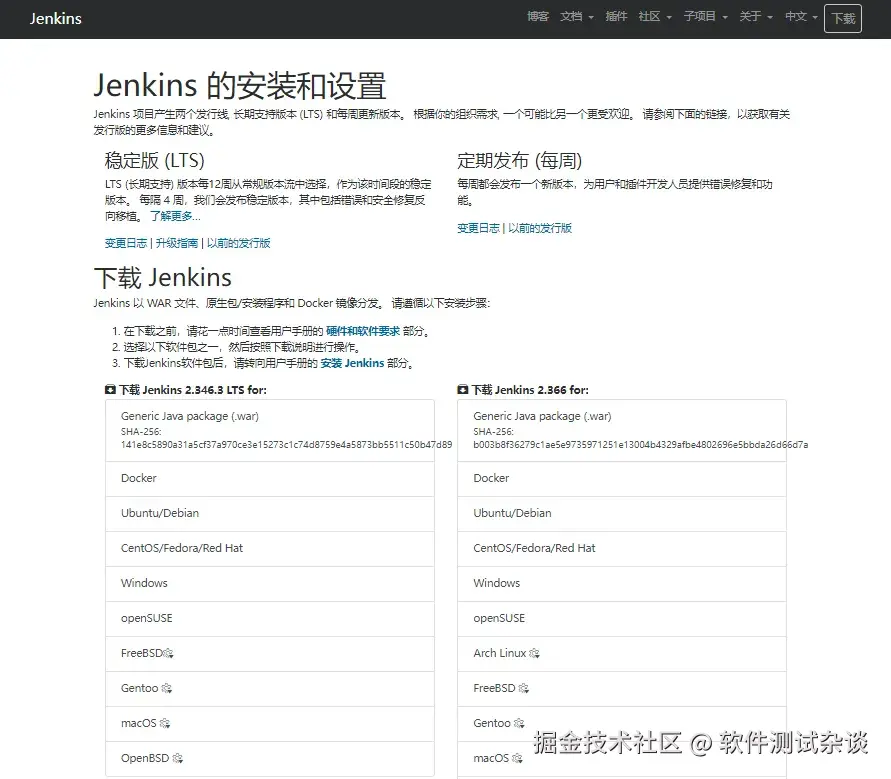
Task: Click the package icon beside Jenkins 2.366 heading
Action: (x=463, y=390)
